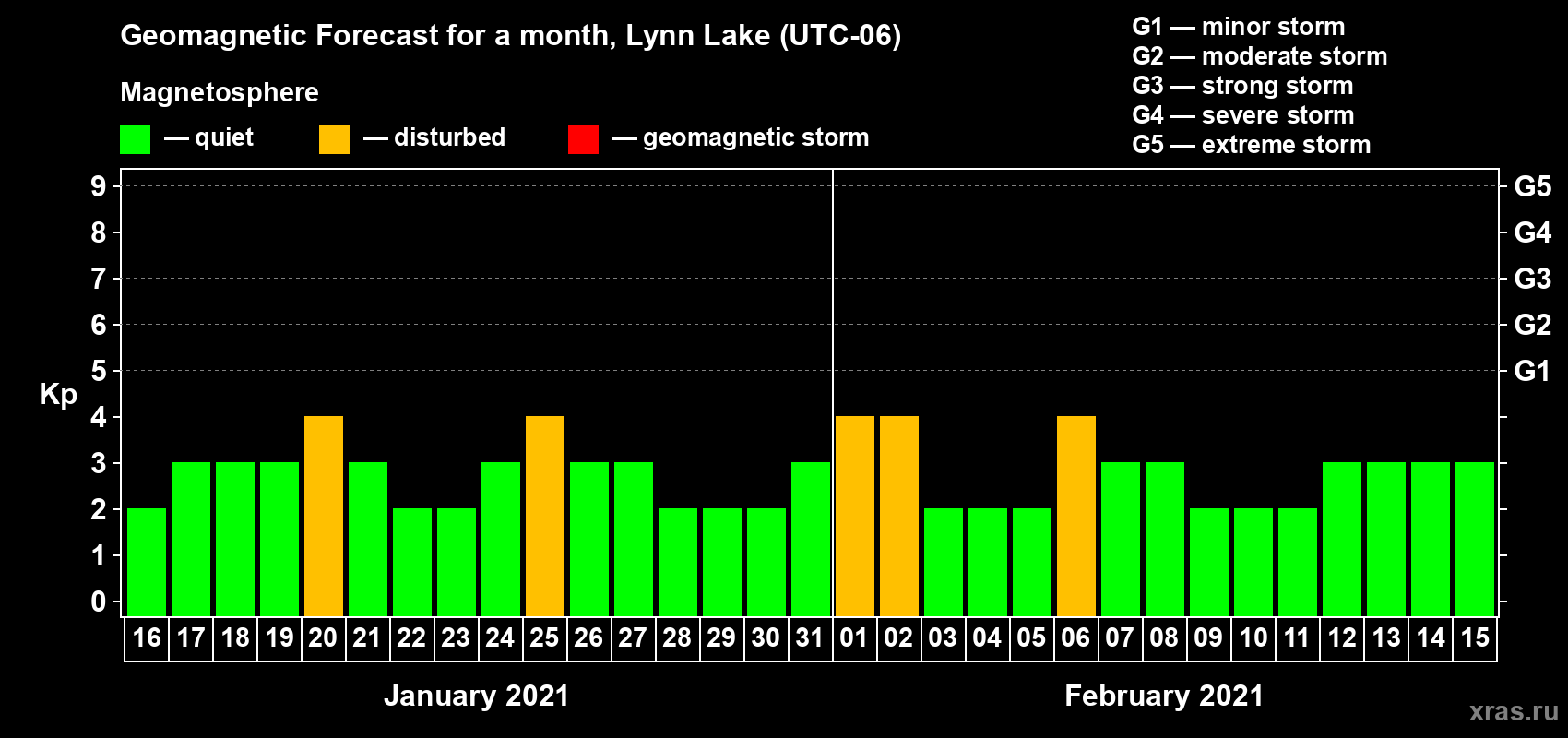Image resolution: width=1568 pixels, height=738 pixels.
Task: Click the red geomagnetic storm legend swatch
Action: 583,139
